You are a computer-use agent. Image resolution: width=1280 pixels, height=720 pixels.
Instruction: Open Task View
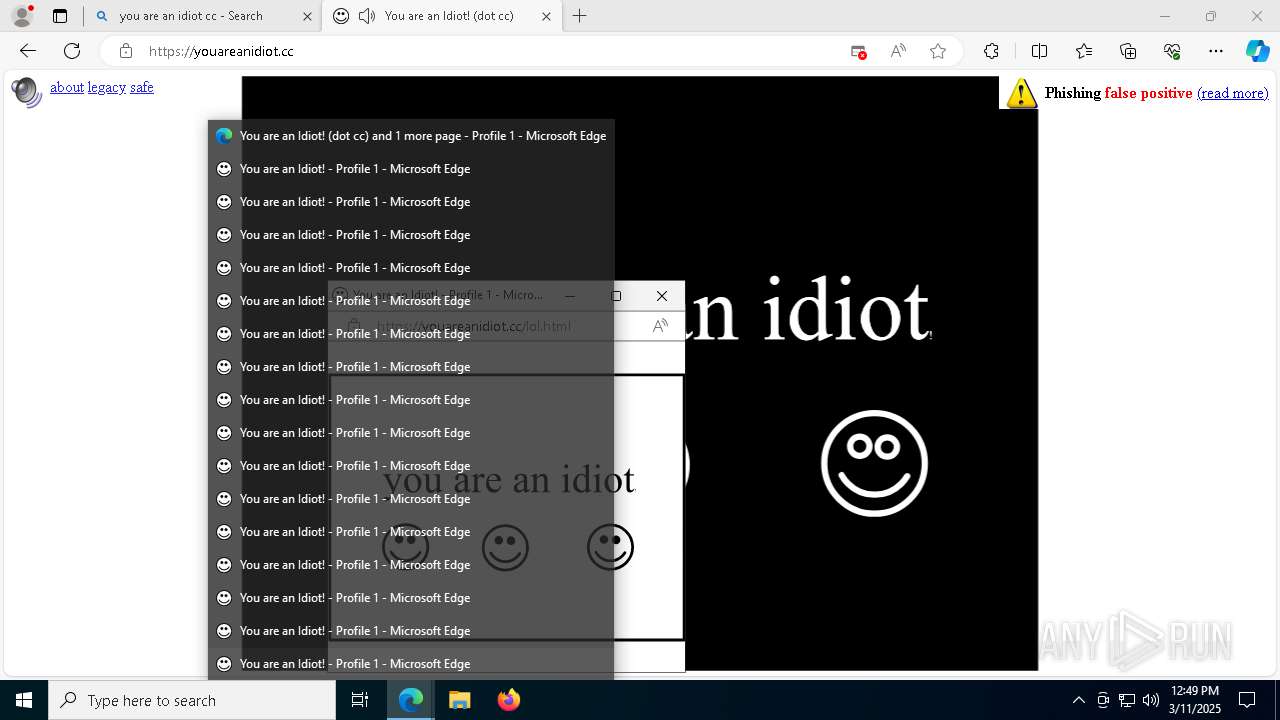coord(360,700)
